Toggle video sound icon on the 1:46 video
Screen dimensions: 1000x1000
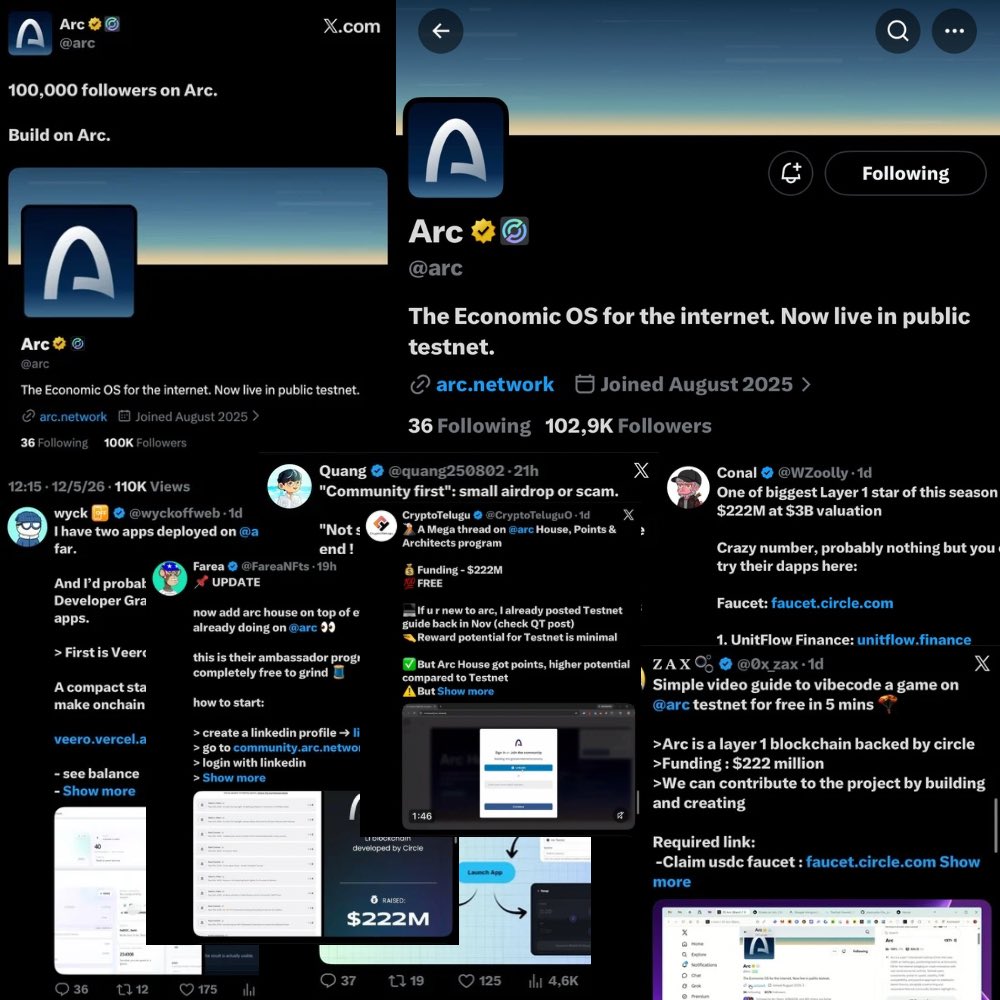coord(620,815)
